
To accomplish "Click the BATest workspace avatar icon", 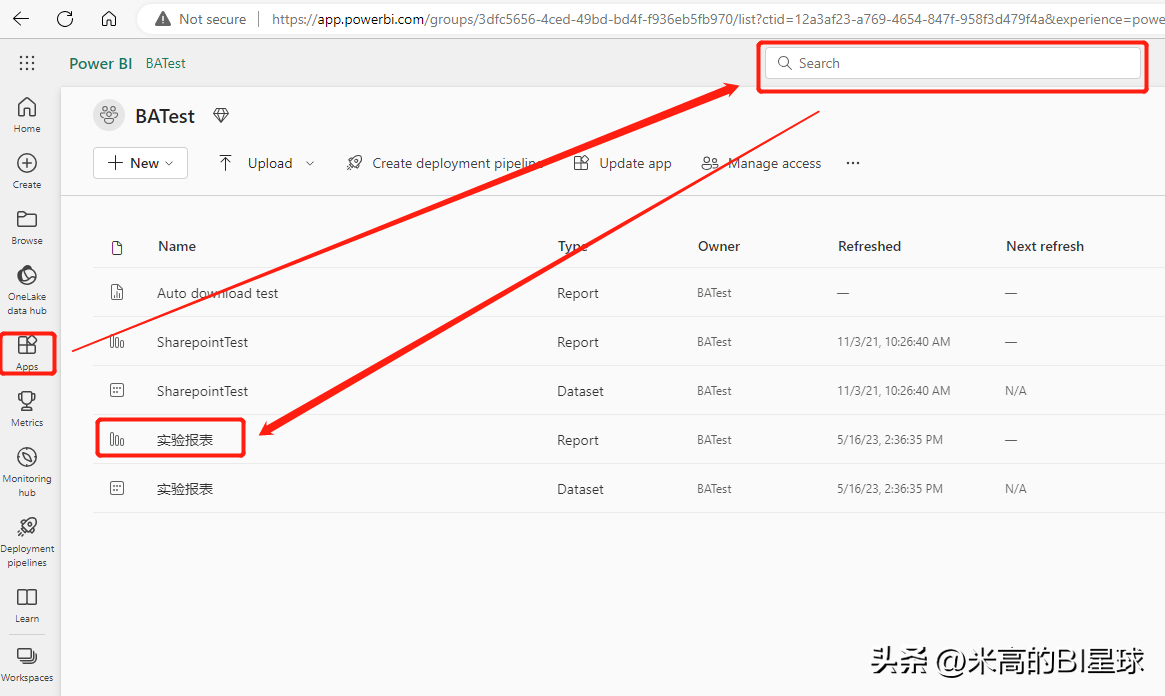I will 109,115.
